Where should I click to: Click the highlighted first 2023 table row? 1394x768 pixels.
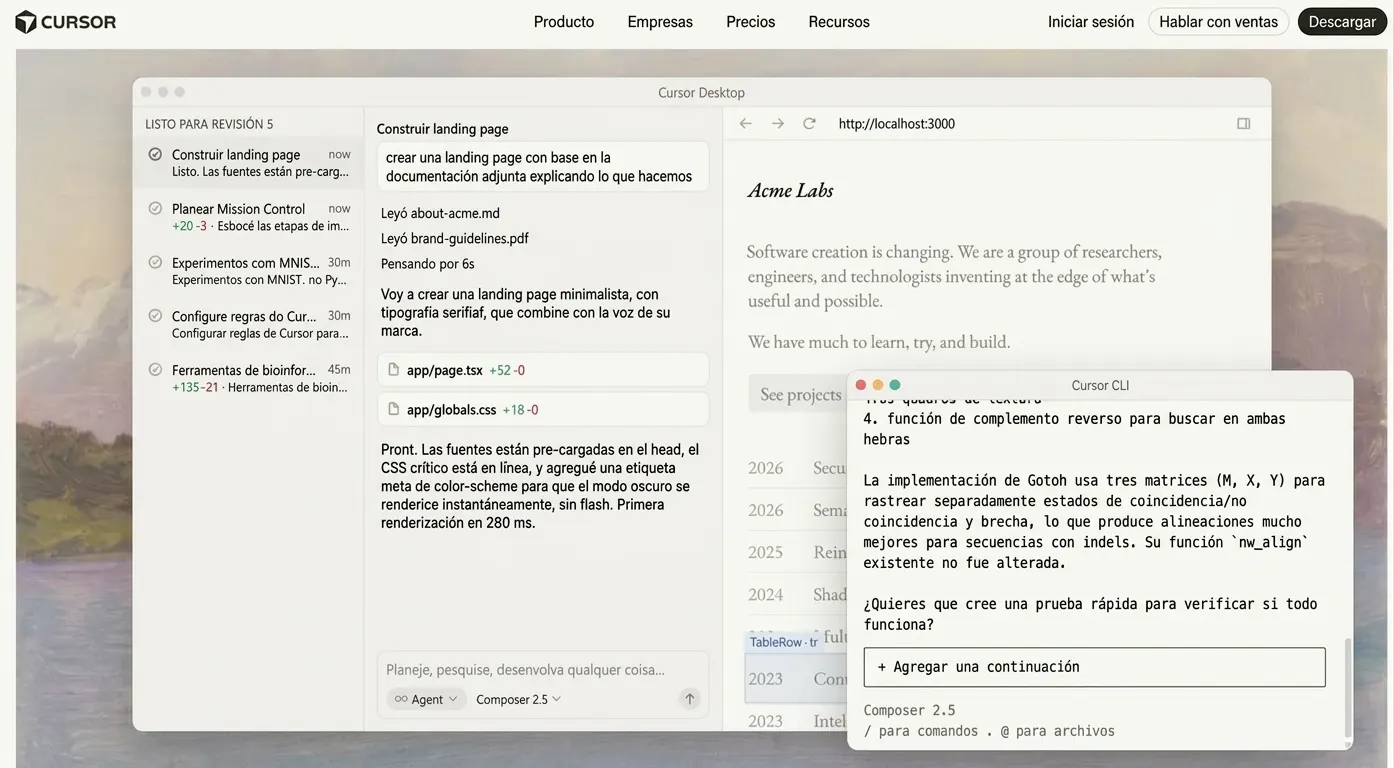click(797, 678)
